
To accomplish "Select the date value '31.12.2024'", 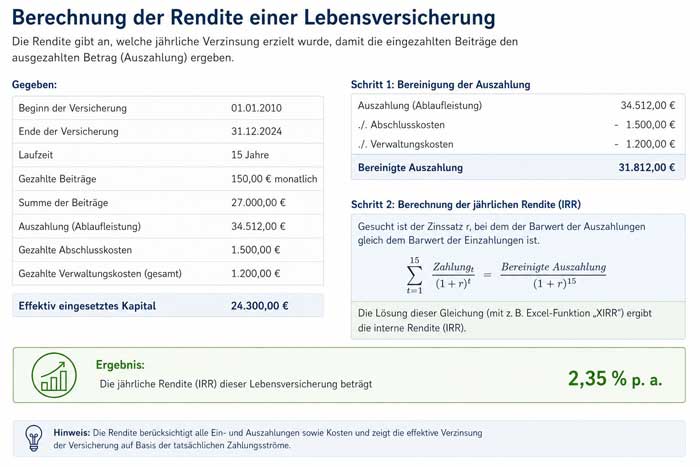I will (256, 131).
